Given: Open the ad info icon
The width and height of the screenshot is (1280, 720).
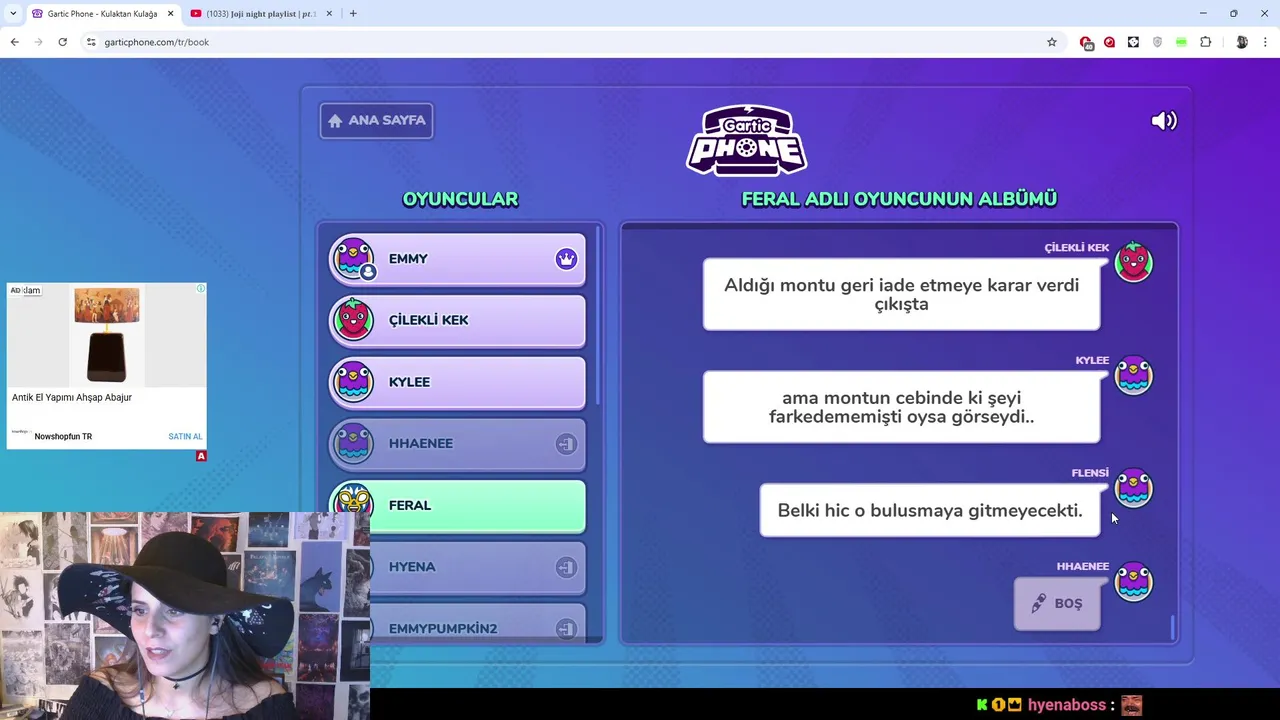Looking at the screenshot, I should point(201,289).
